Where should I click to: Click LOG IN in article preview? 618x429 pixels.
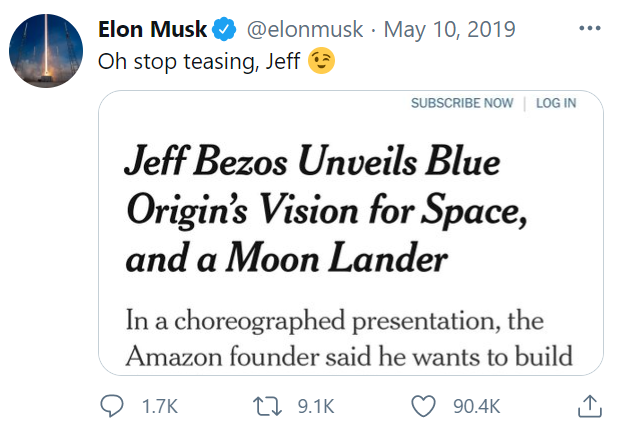click(556, 103)
